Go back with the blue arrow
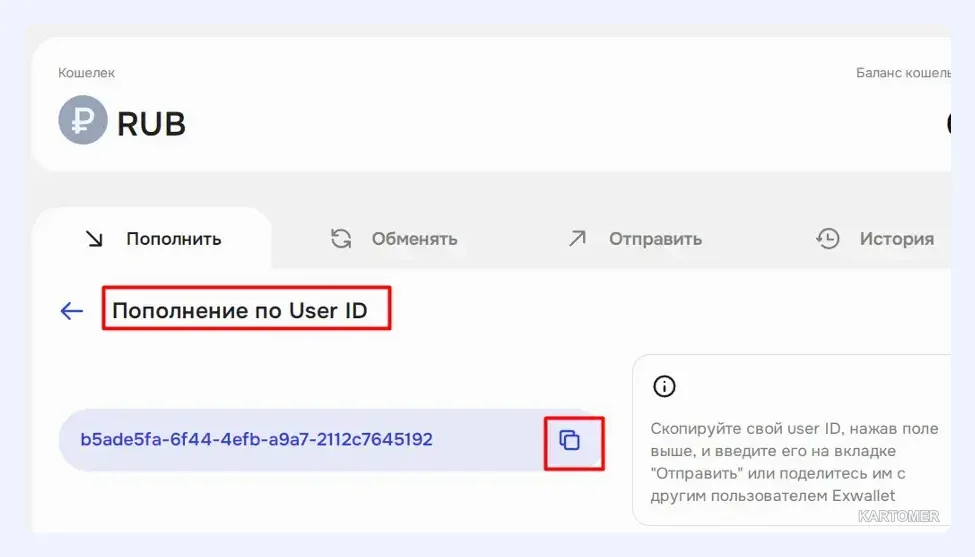The width and height of the screenshot is (975, 557). [72, 310]
